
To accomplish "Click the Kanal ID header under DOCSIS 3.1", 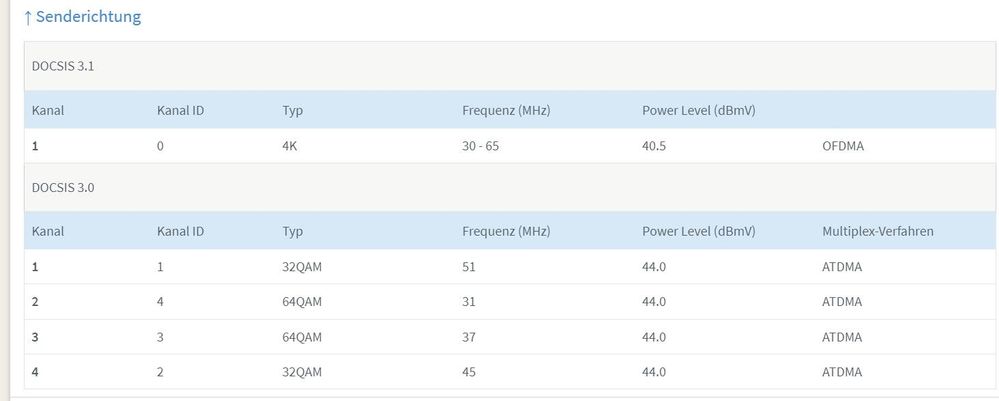I will (181, 110).
